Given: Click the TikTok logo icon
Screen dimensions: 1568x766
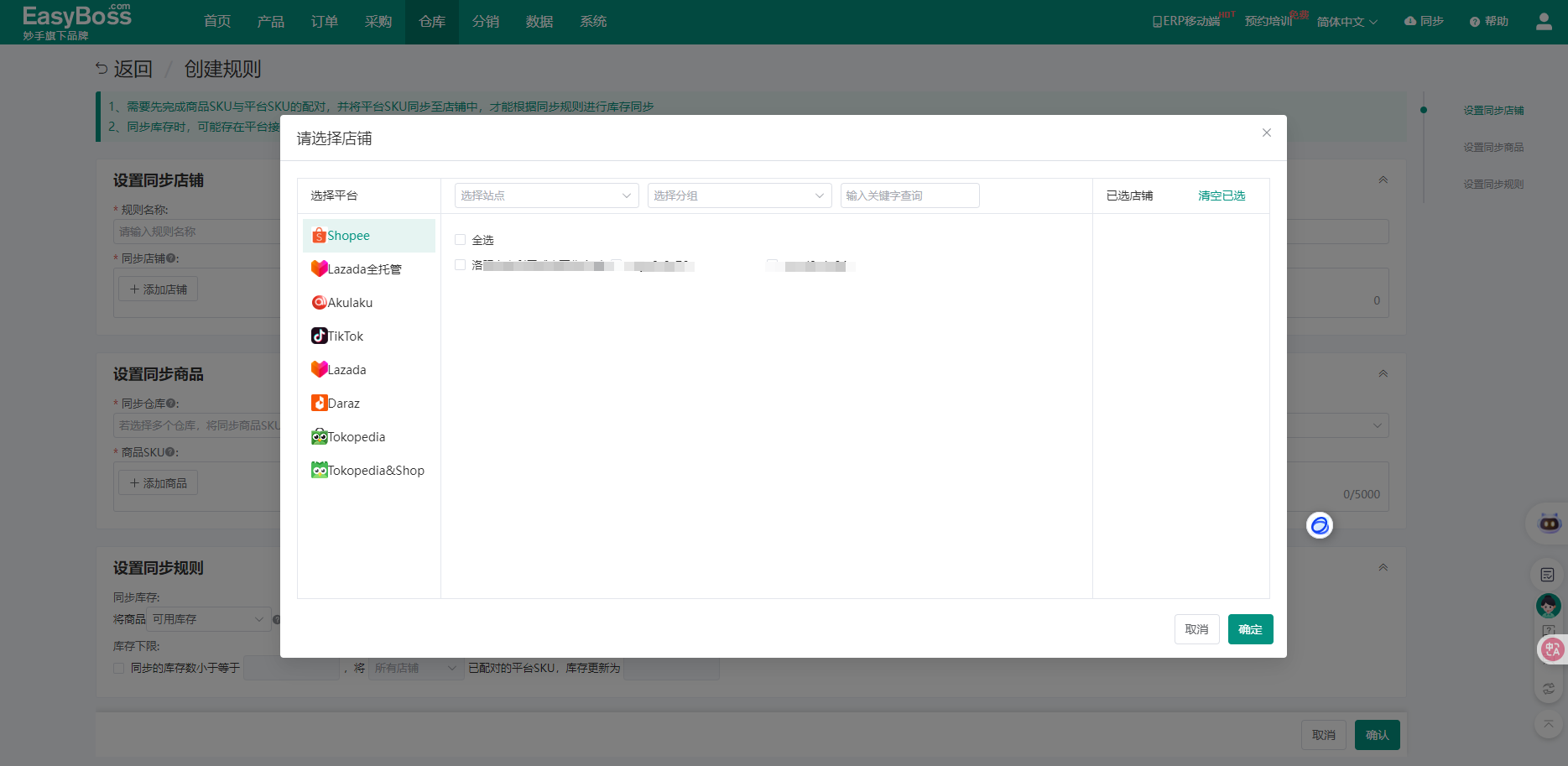Looking at the screenshot, I should (319, 336).
